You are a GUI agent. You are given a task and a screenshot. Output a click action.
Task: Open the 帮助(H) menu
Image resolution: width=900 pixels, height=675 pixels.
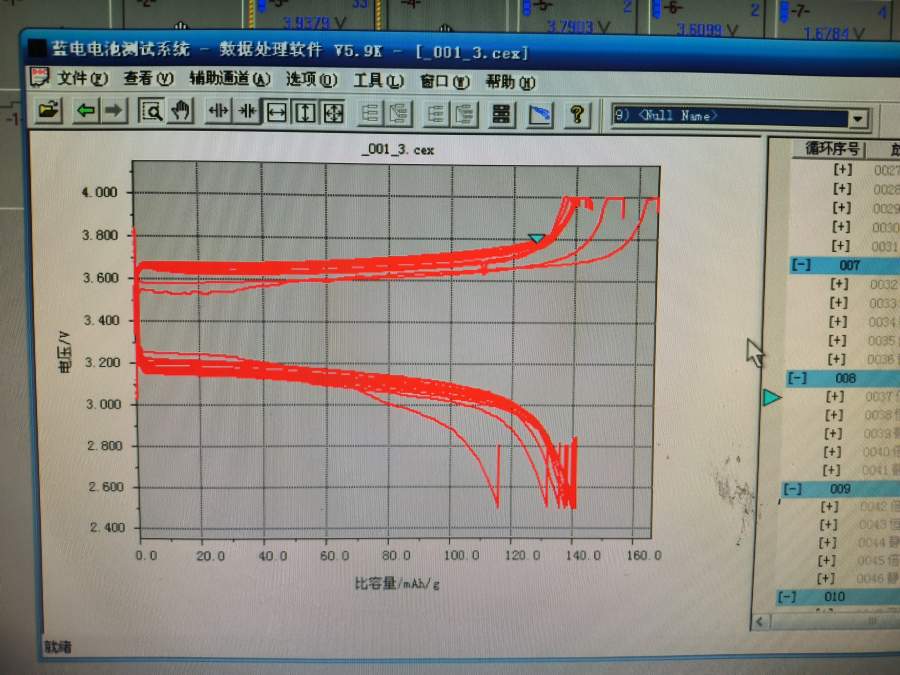click(510, 82)
